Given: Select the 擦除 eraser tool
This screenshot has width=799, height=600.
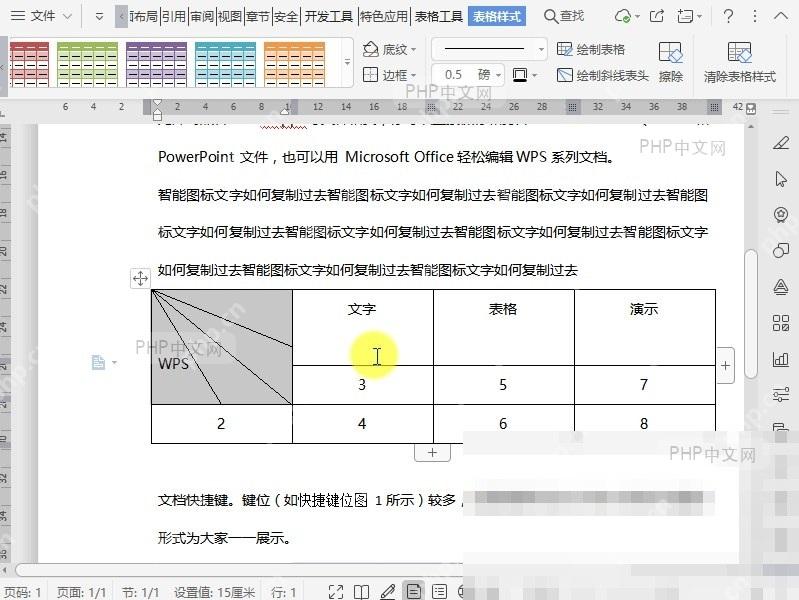Looking at the screenshot, I should click(x=670, y=62).
